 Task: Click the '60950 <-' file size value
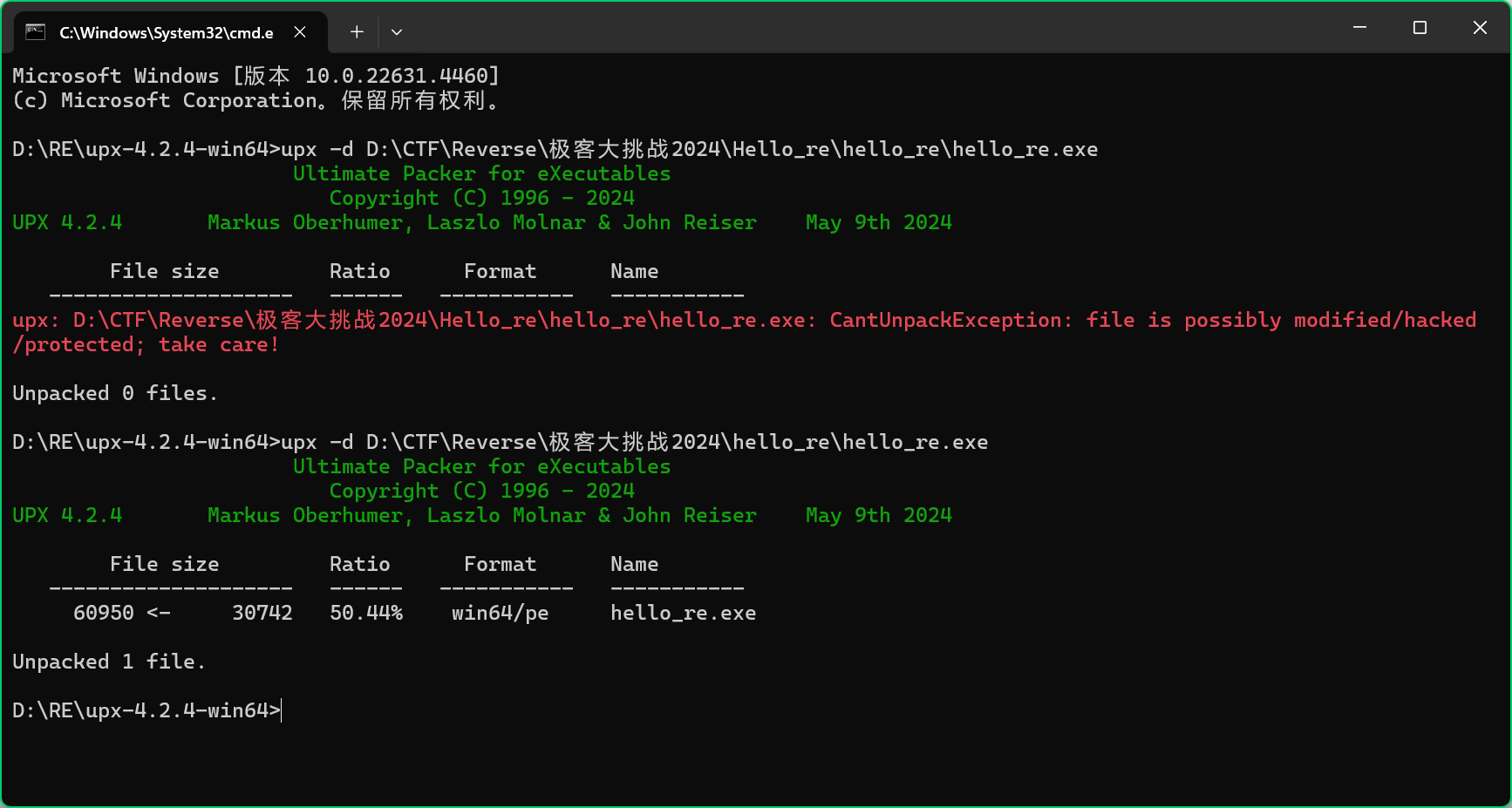tap(121, 613)
